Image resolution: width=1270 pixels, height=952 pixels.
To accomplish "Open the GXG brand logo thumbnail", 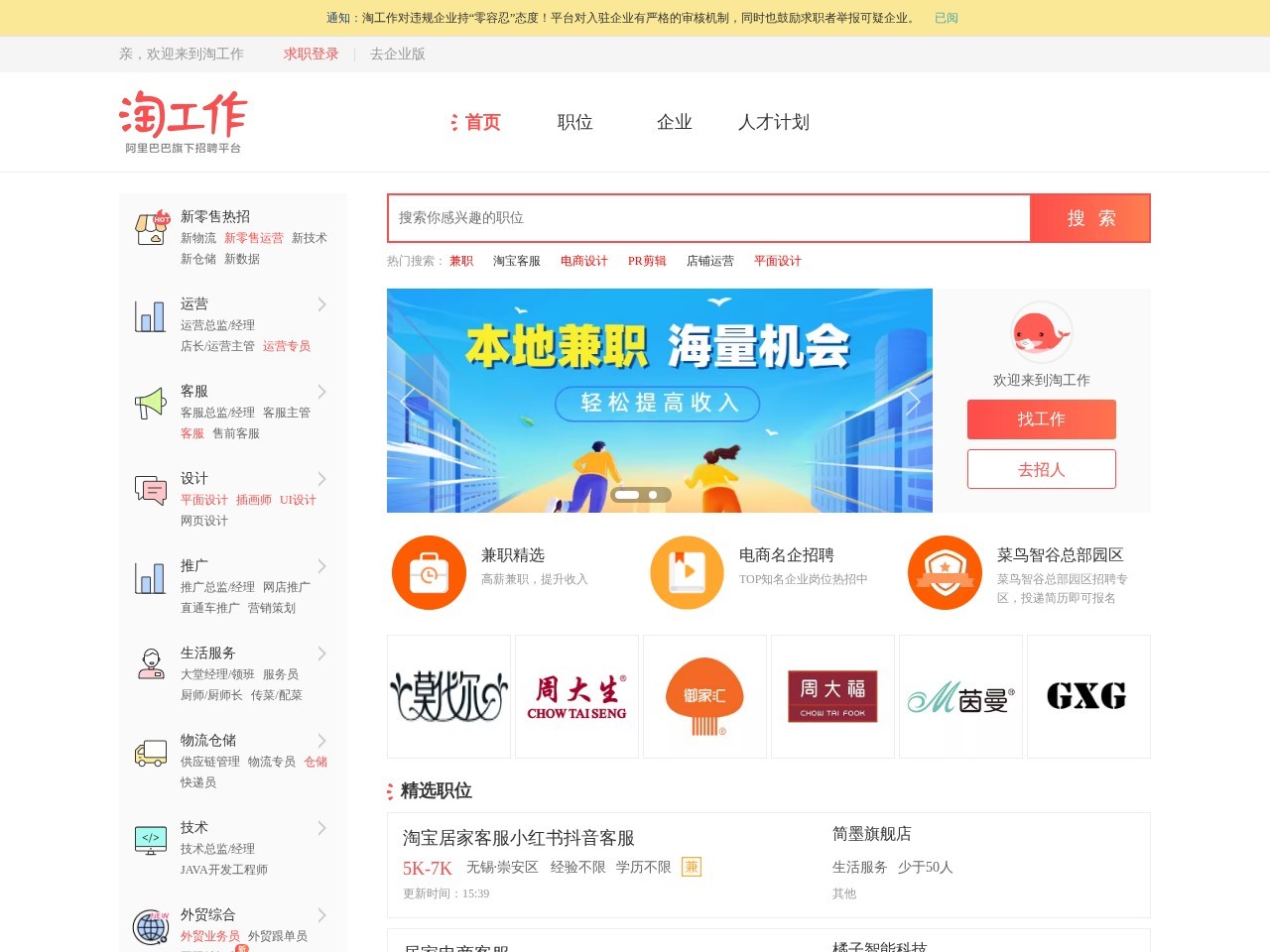I will tap(1087, 696).
